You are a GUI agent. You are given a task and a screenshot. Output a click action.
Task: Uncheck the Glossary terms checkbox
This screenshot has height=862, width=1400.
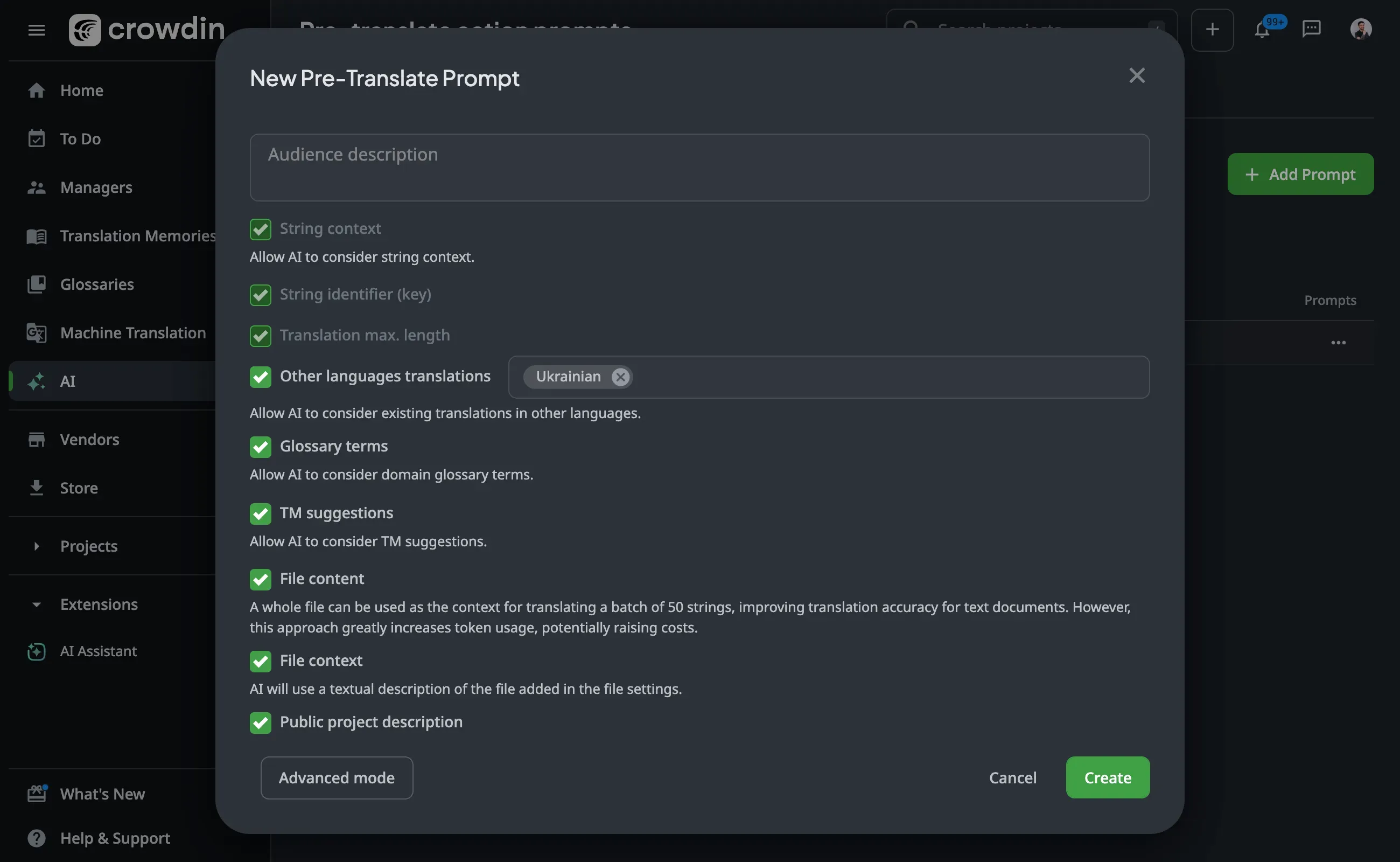[x=261, y=447]
